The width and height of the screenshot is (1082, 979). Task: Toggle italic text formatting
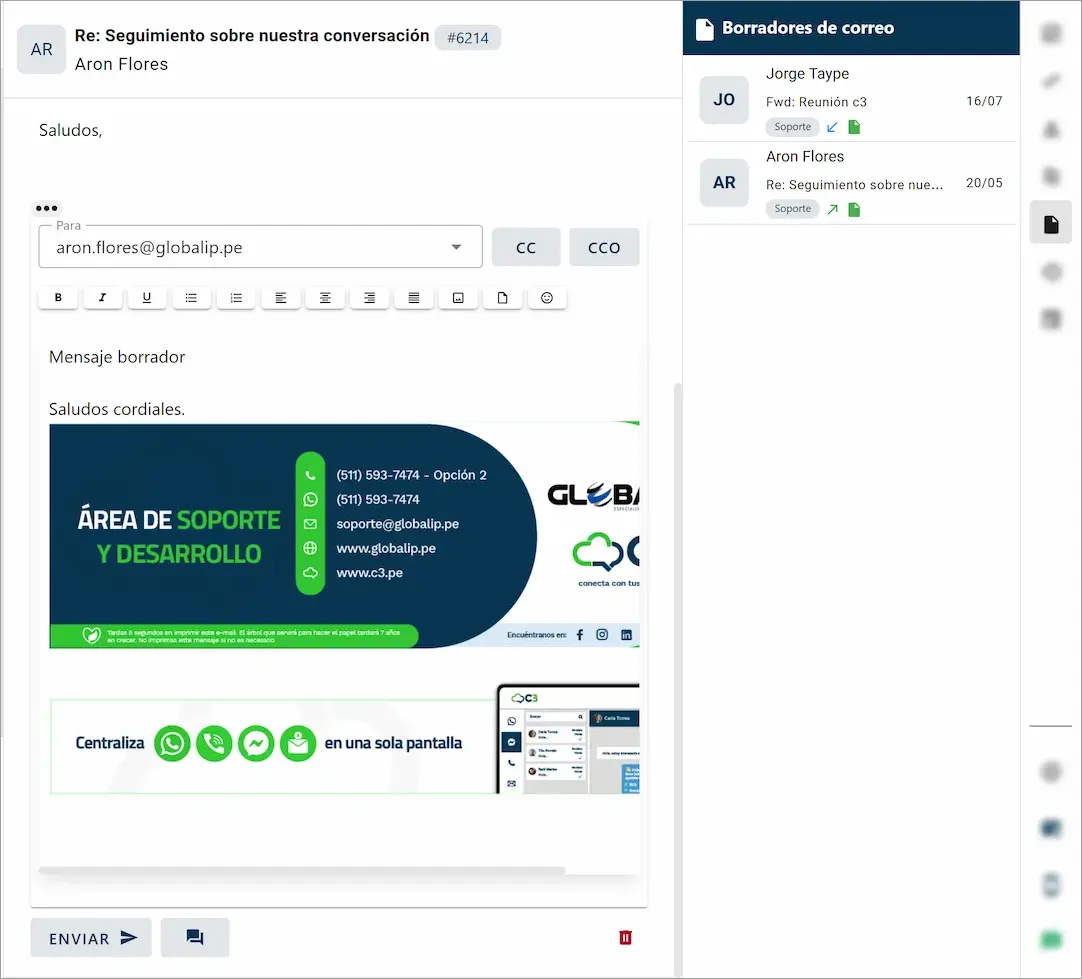coord(103,298)
